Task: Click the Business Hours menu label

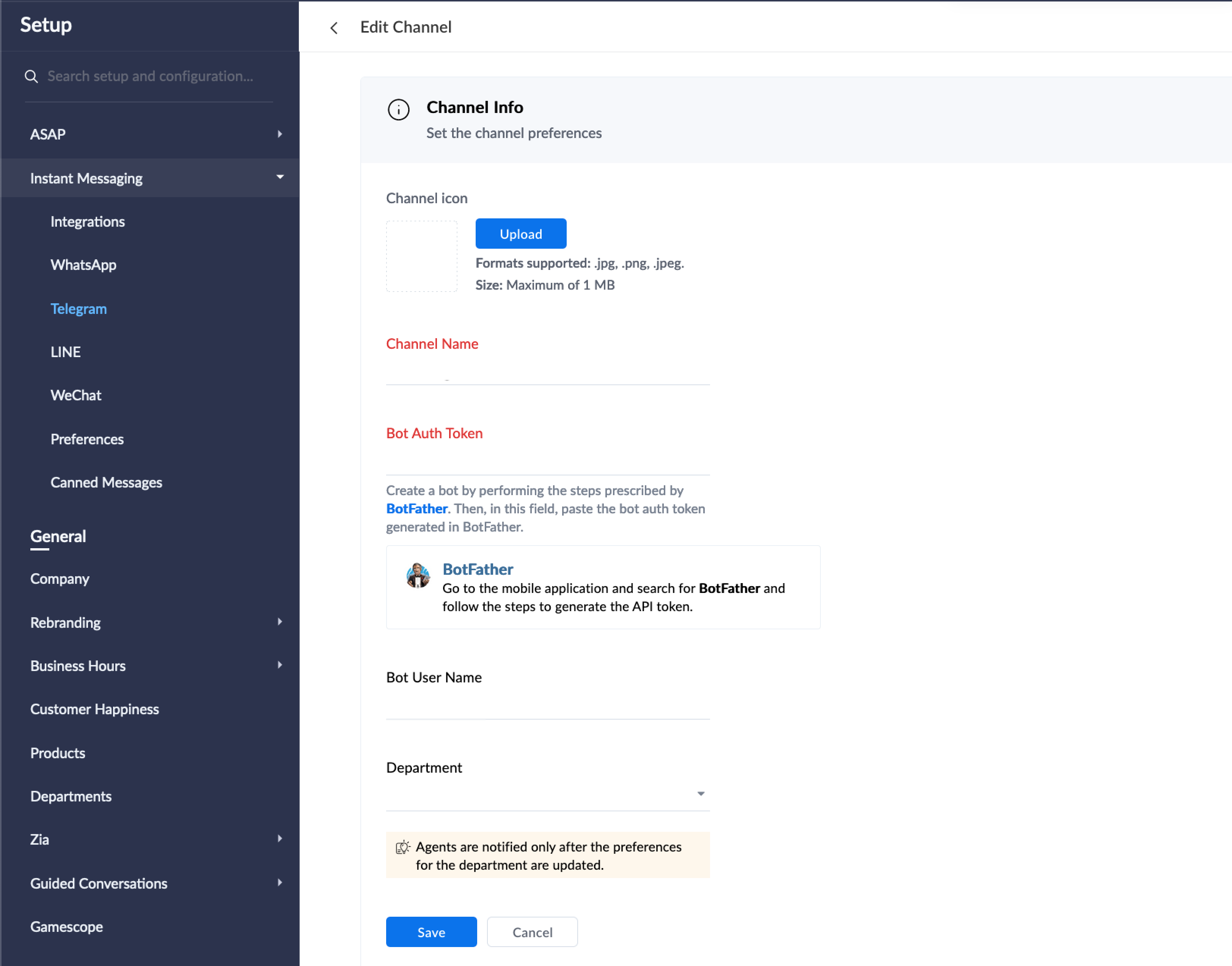Action: (x=78, y=666)
